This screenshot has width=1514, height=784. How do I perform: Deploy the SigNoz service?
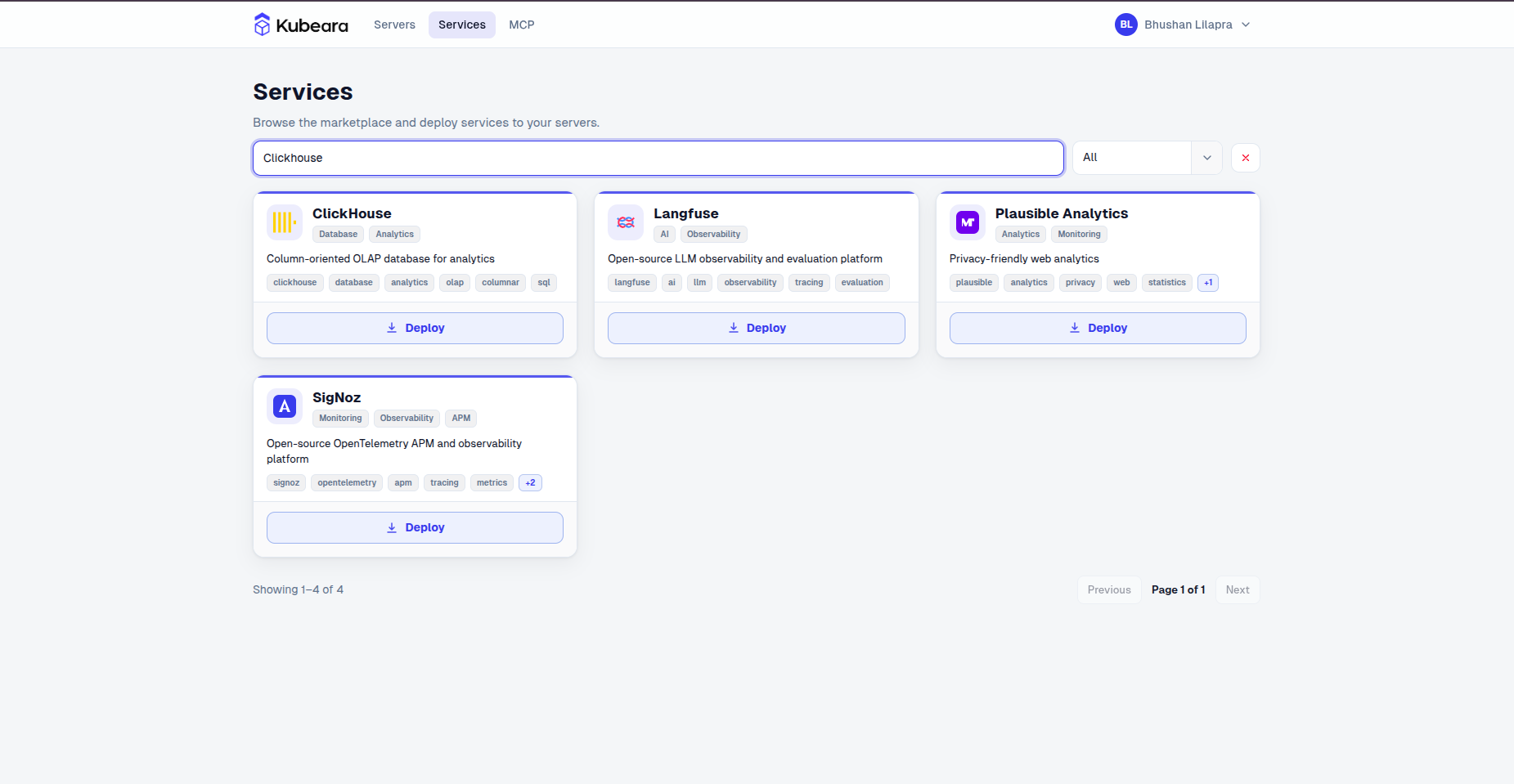pos(415,527)
